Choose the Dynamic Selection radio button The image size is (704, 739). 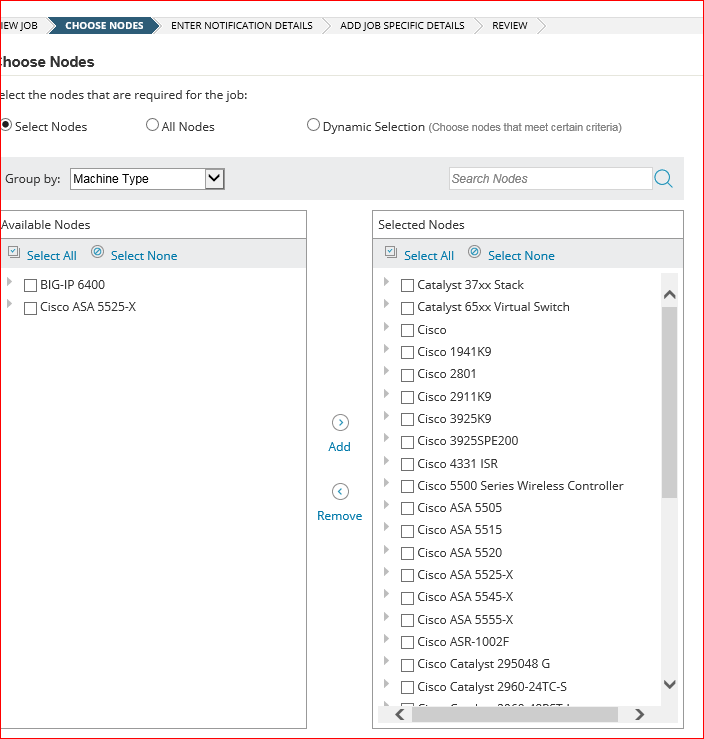pos(313,125)
